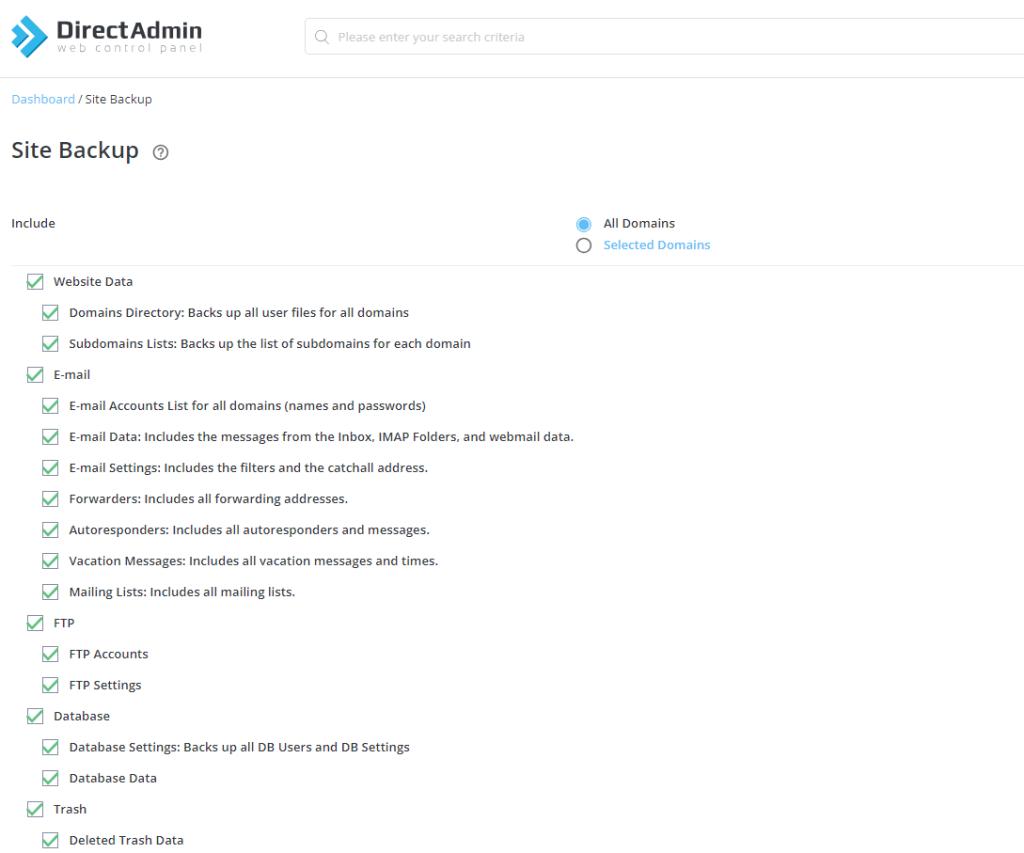1024x853 pixels.
Task: Toggle the Domains Directory checkbox
Action: click(50, 313)
